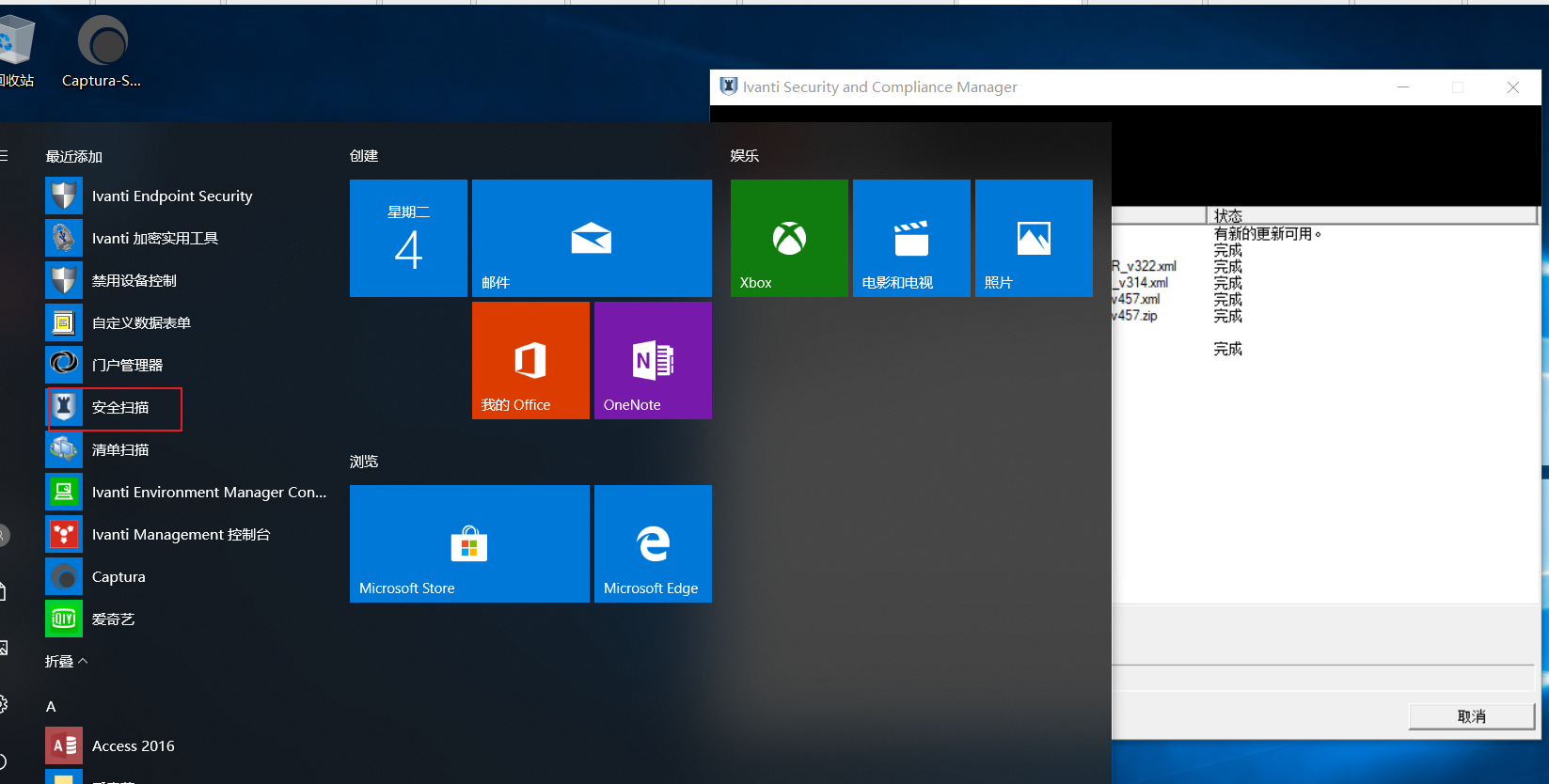Launch Ivanti 加密实用工具 app
This screenshot has width=1549, height=784.
pyautogui.click(x=154, y=239)
